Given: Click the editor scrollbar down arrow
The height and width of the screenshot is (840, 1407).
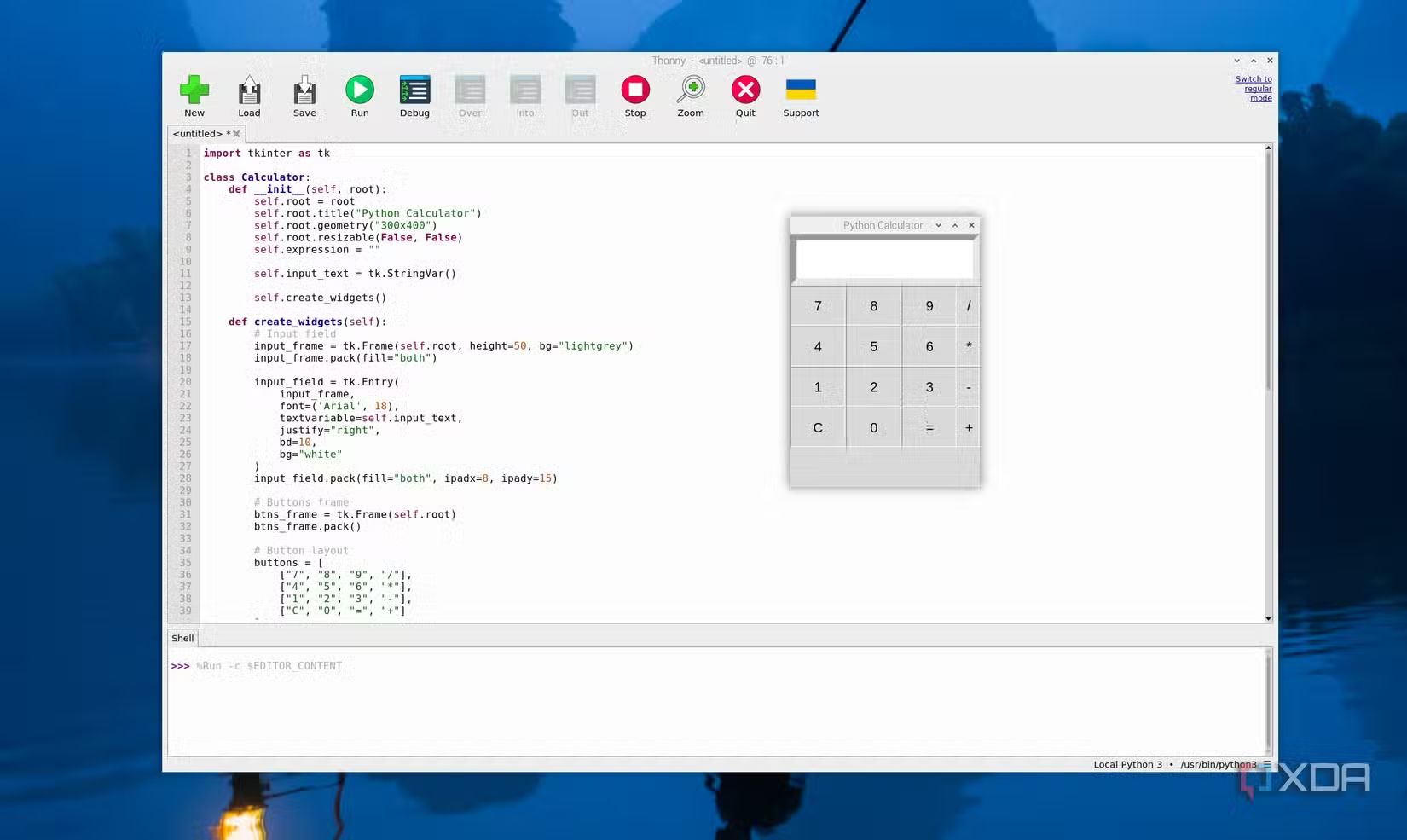Looking at the screenshot, I should pos(1268,618).
